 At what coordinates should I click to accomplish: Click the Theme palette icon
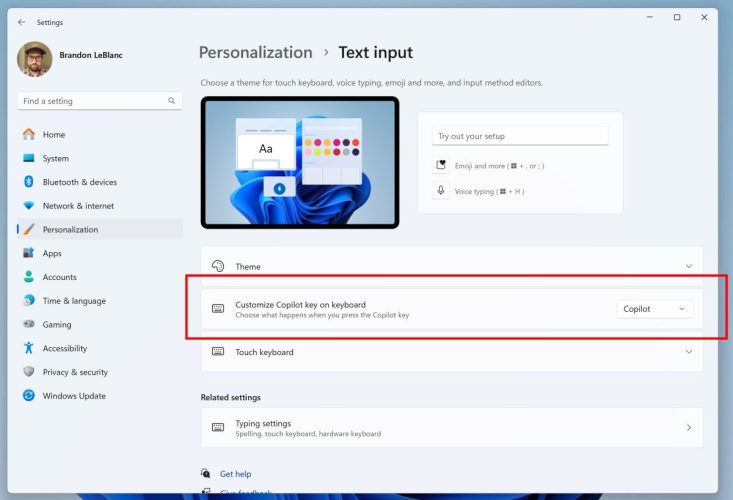tap(218, 266)
